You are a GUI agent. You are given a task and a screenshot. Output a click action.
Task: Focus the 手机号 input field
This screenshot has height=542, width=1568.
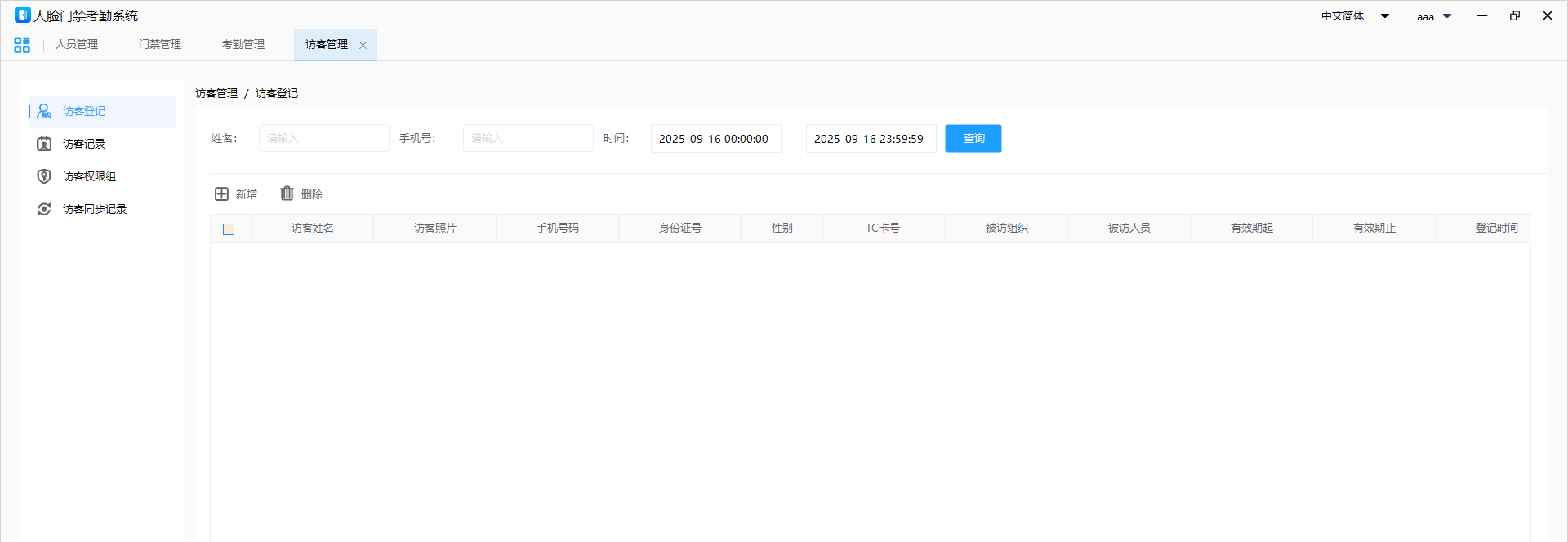(x=528, y=139)
